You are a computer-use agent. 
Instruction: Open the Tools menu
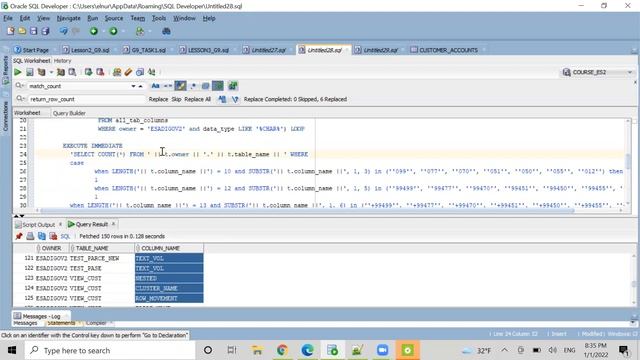tap(159, 18)
